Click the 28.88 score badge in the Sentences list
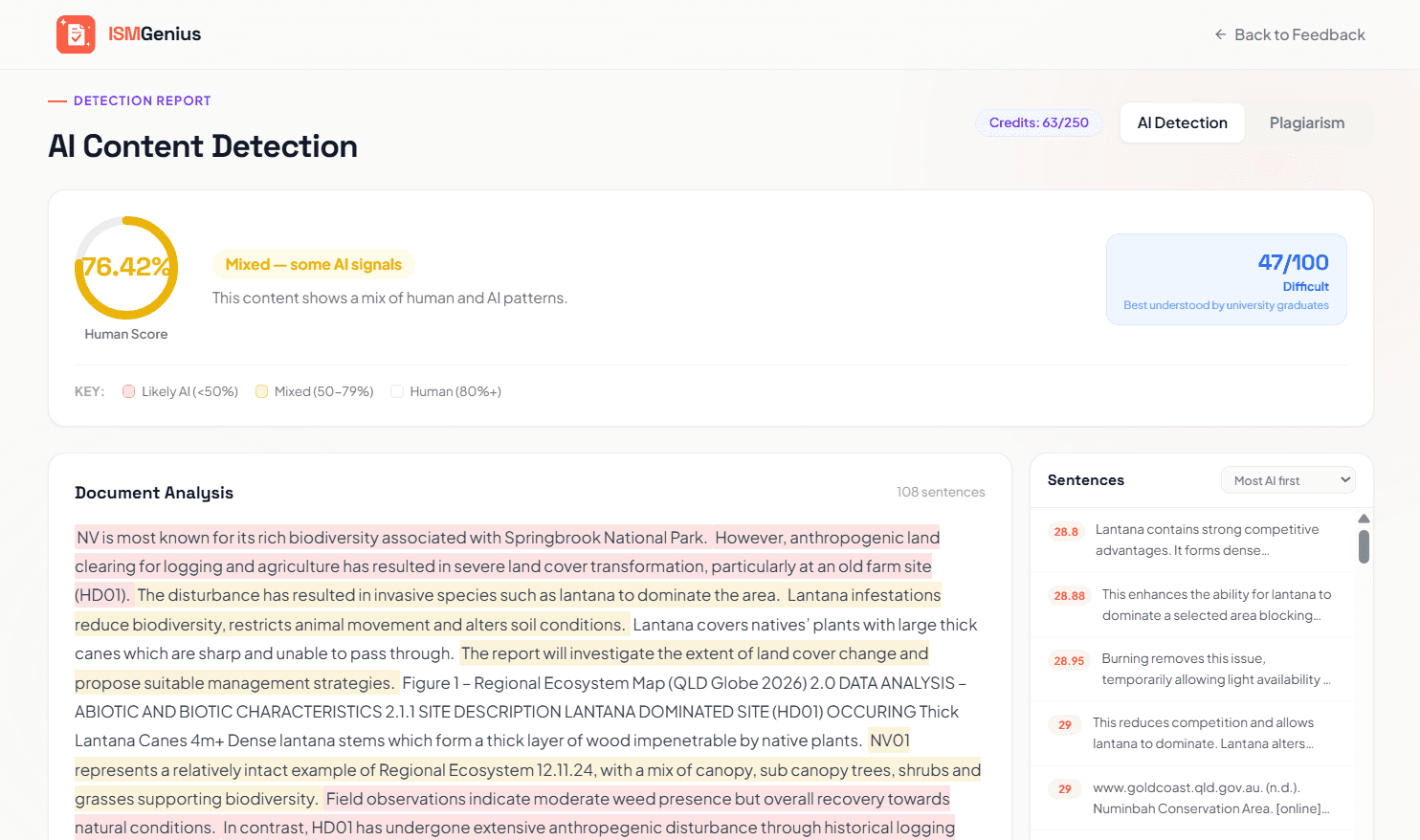1420x840 pixels. point(1068,595)
